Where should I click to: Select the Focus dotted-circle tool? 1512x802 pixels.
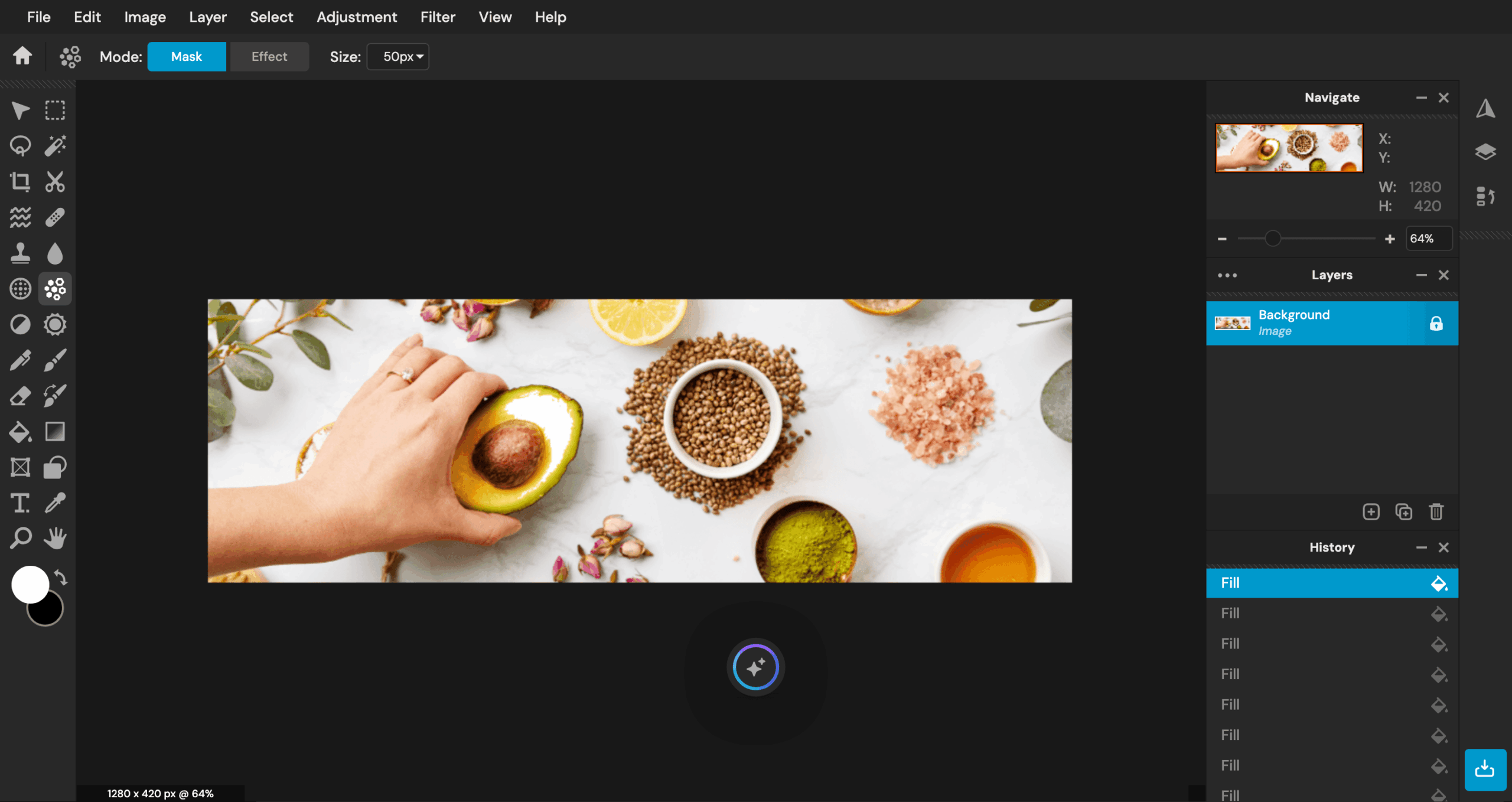point(21,289)
